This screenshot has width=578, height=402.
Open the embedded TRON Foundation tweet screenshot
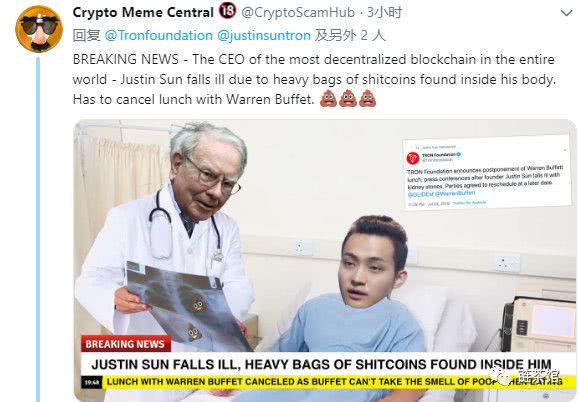coord(486,172)
